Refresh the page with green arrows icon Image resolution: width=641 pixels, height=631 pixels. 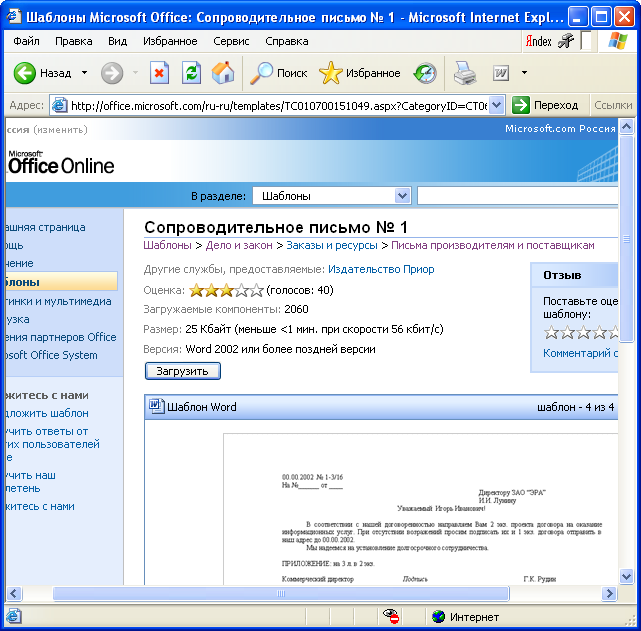pyautogui.click(x=191, y=73)
